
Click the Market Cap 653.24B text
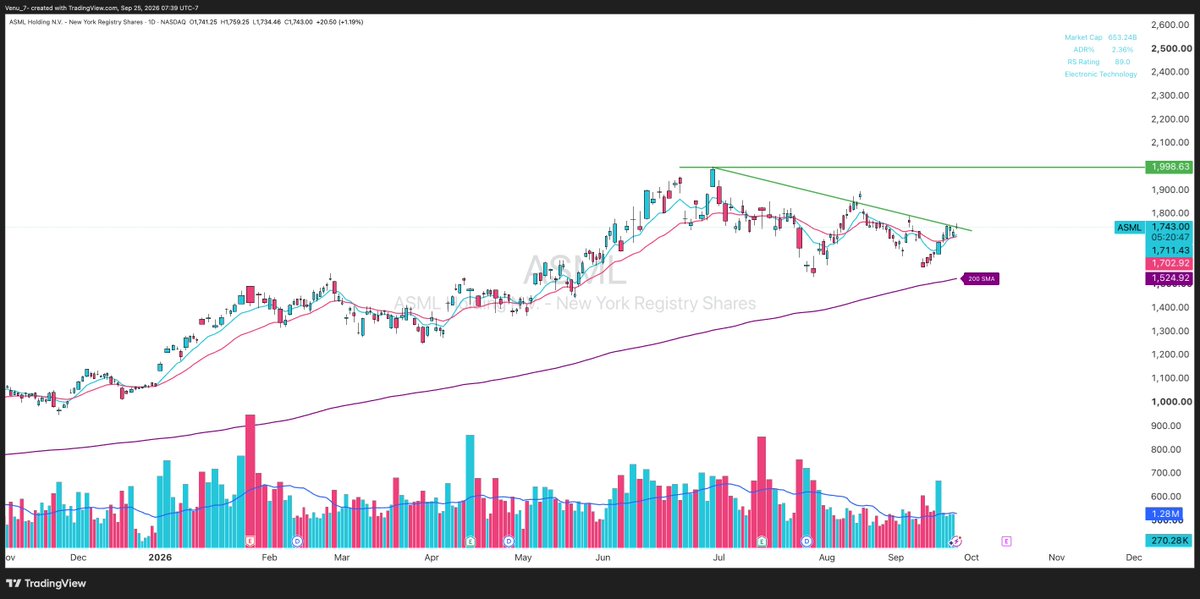pyautogui.click(x=1100, y=38)
